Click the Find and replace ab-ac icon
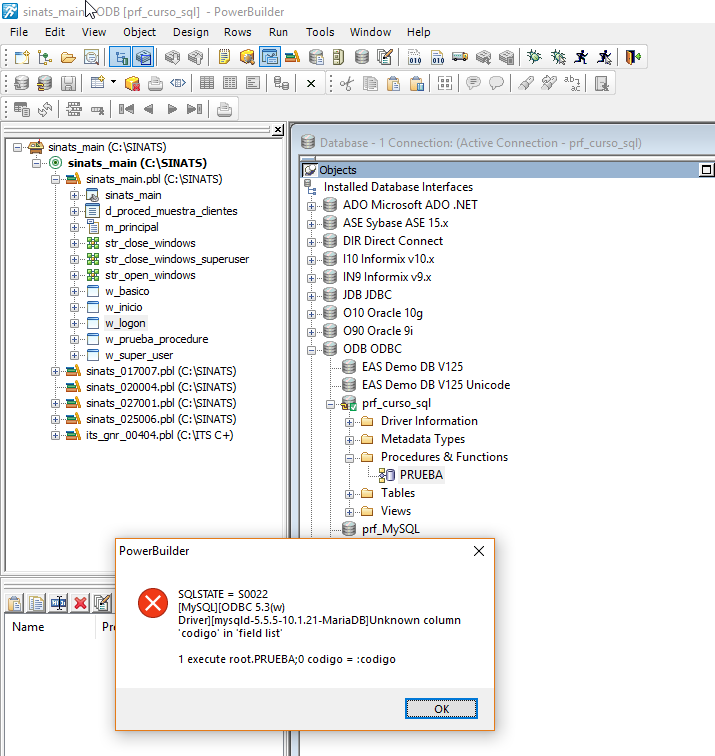The width and height of the screenshot is (715, 756). 572,83
